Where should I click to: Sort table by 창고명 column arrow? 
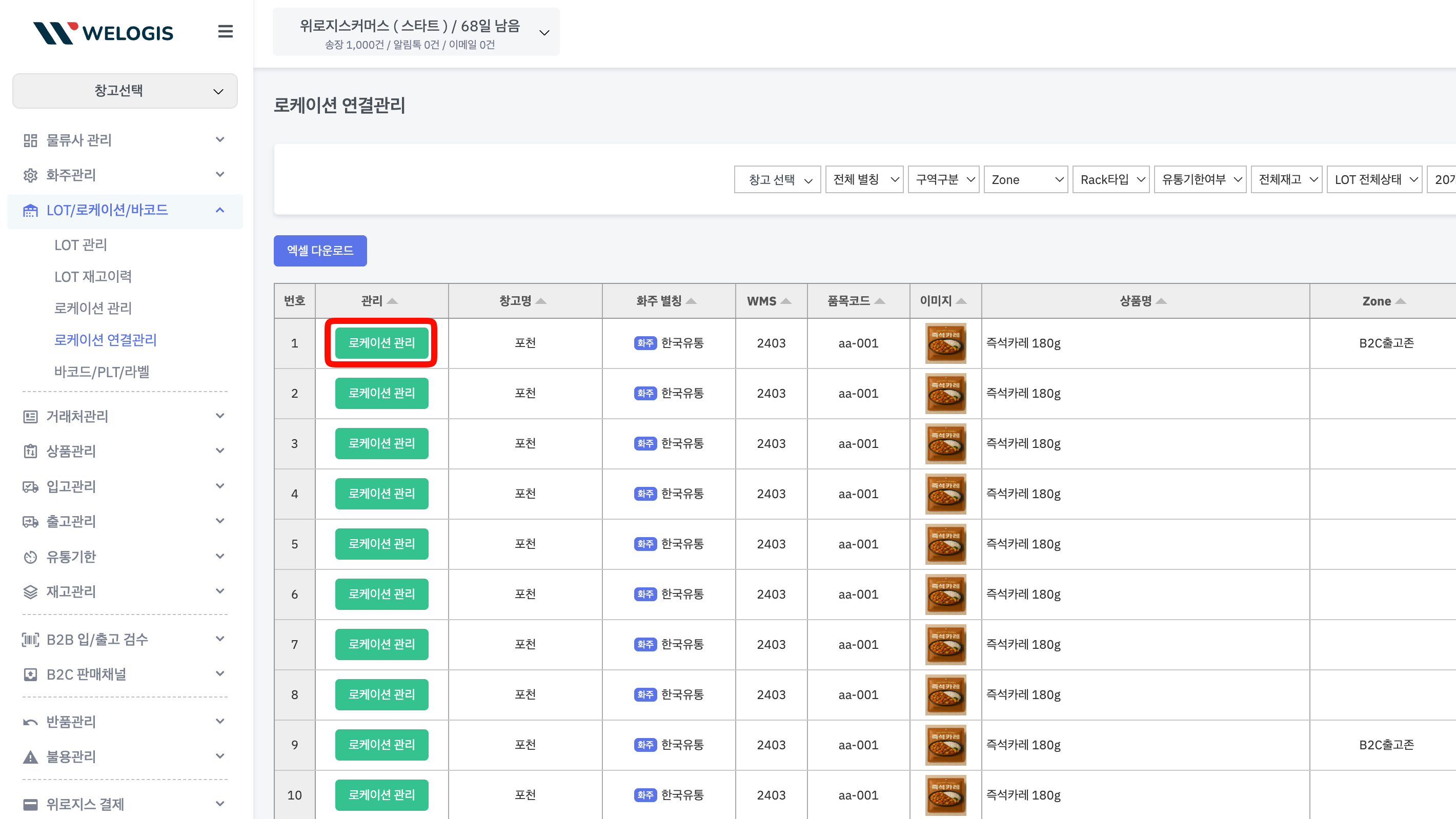541,301
